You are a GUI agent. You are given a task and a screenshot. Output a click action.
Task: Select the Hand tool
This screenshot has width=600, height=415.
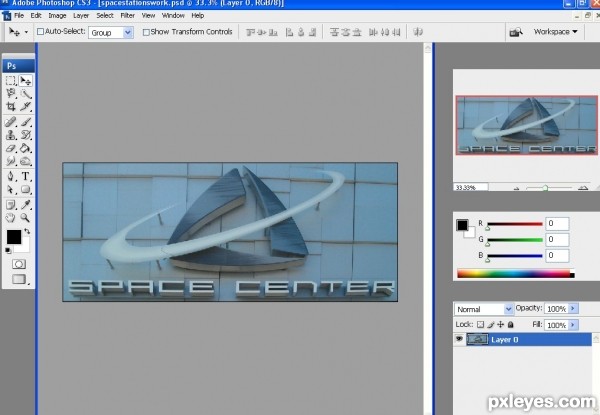pyautogui.click(x=11, y=218)
